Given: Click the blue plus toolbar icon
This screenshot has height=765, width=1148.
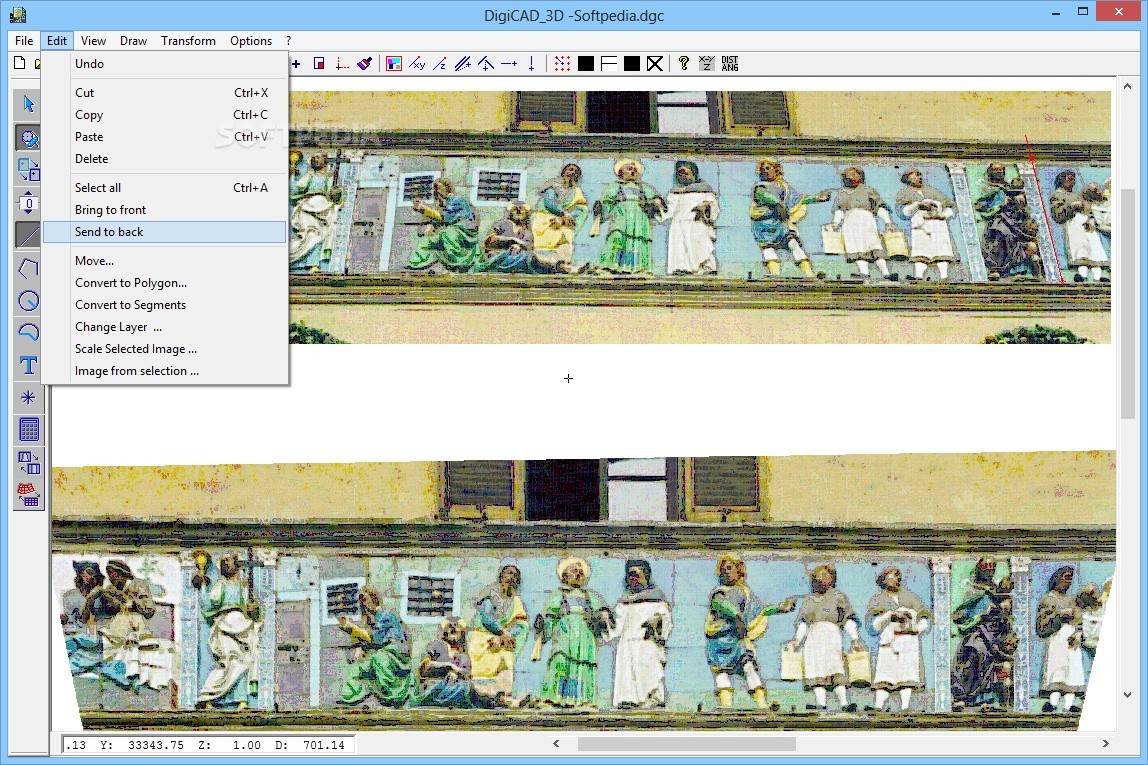Looking at the screenshot, I should pyautogui.click(x=296, y=64).
